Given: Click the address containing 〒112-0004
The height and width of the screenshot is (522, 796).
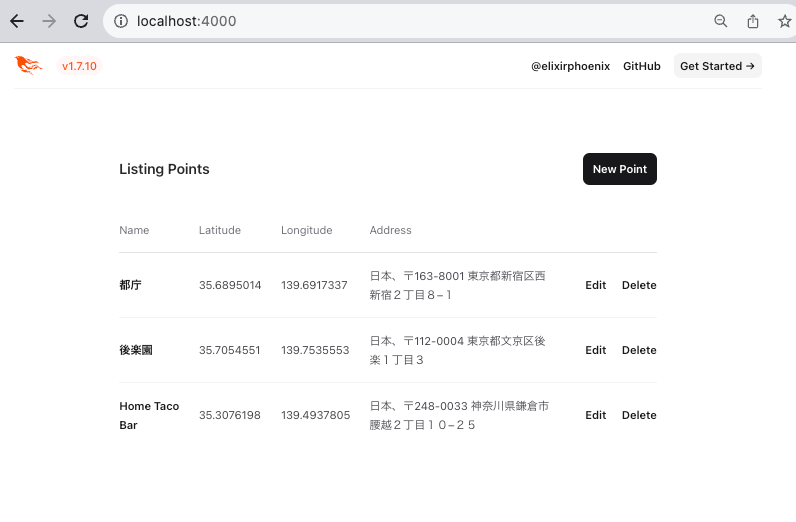Looking at the screenshot, I should (x=457, y=350).
